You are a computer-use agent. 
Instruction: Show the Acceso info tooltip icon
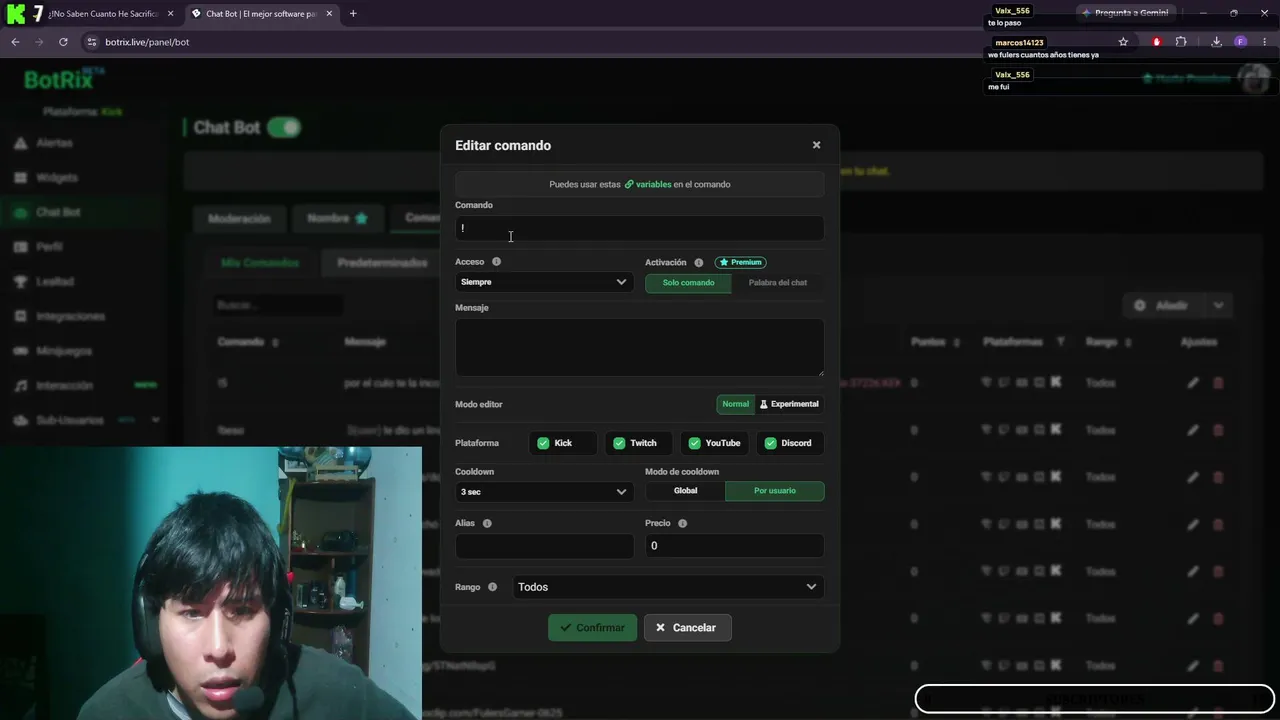[496, 262]
